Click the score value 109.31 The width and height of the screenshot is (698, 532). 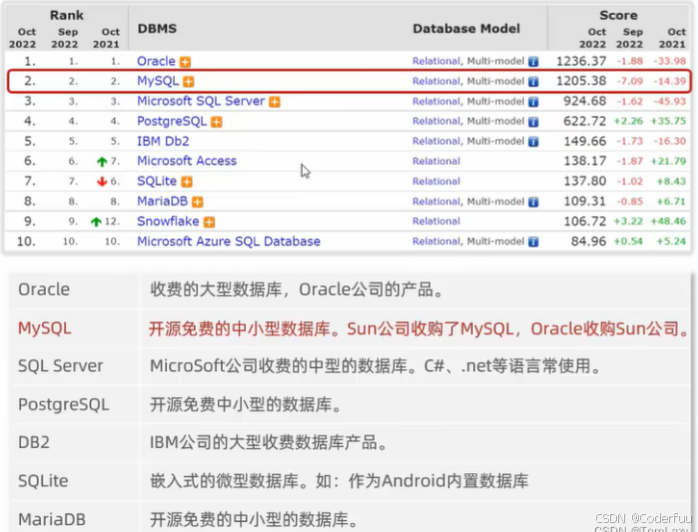point(585,201)
